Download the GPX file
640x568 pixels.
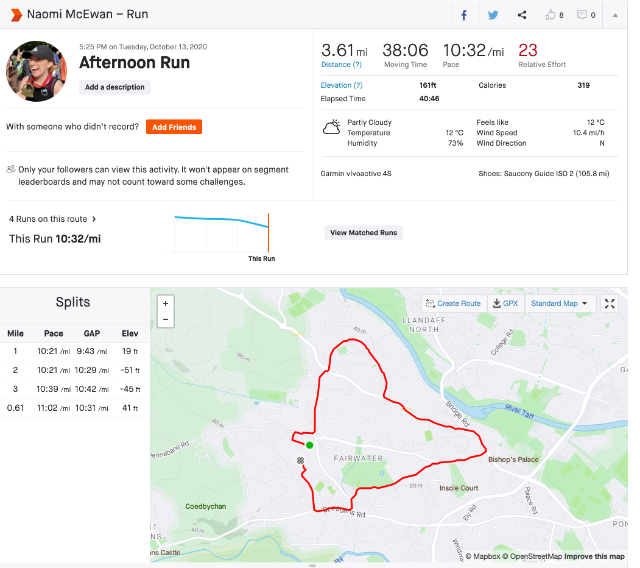coord(505,303)
